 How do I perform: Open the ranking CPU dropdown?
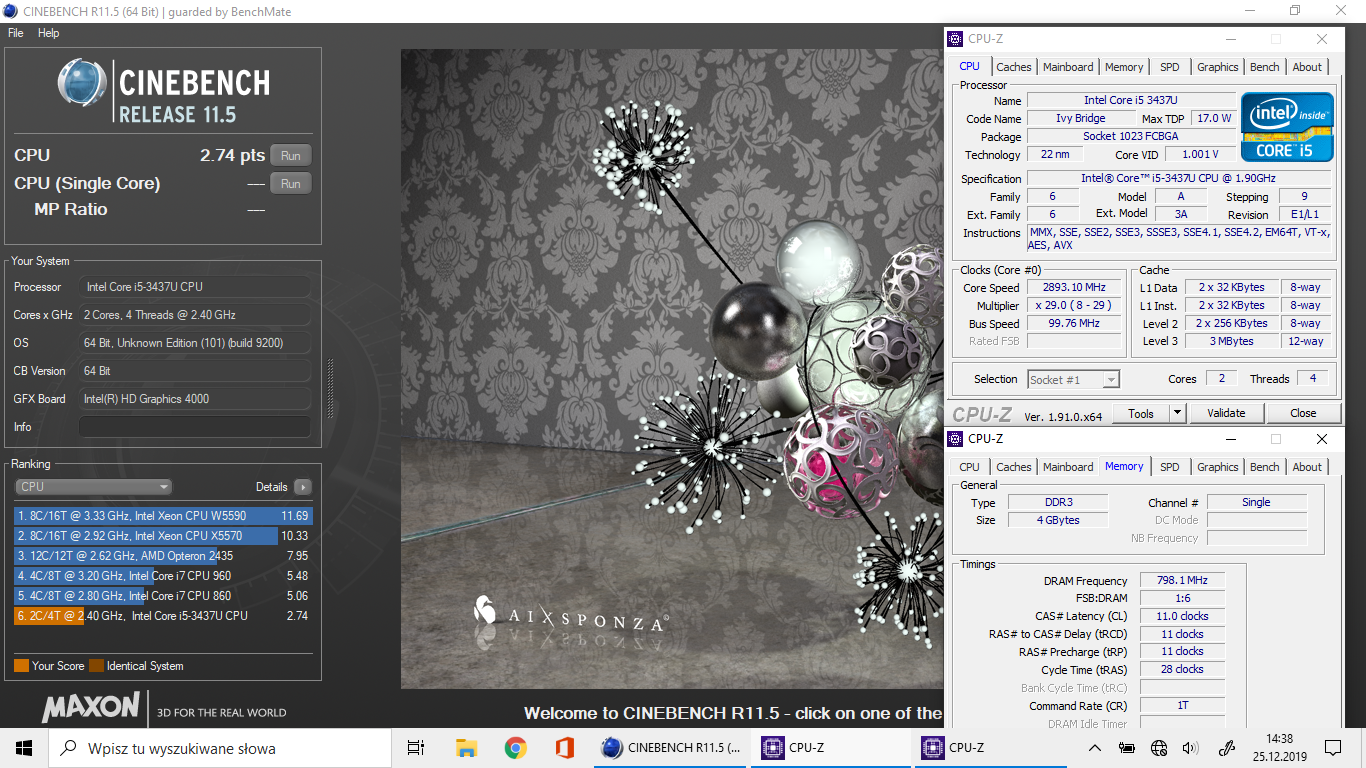click(x=94, y=487)
